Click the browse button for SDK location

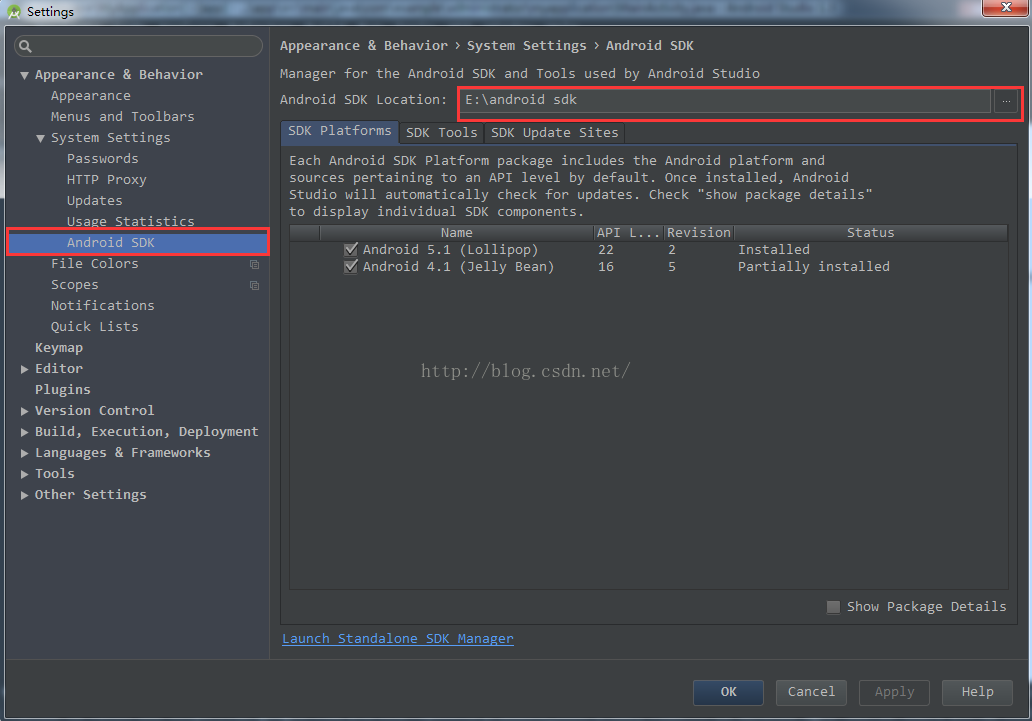[1006, 100]
